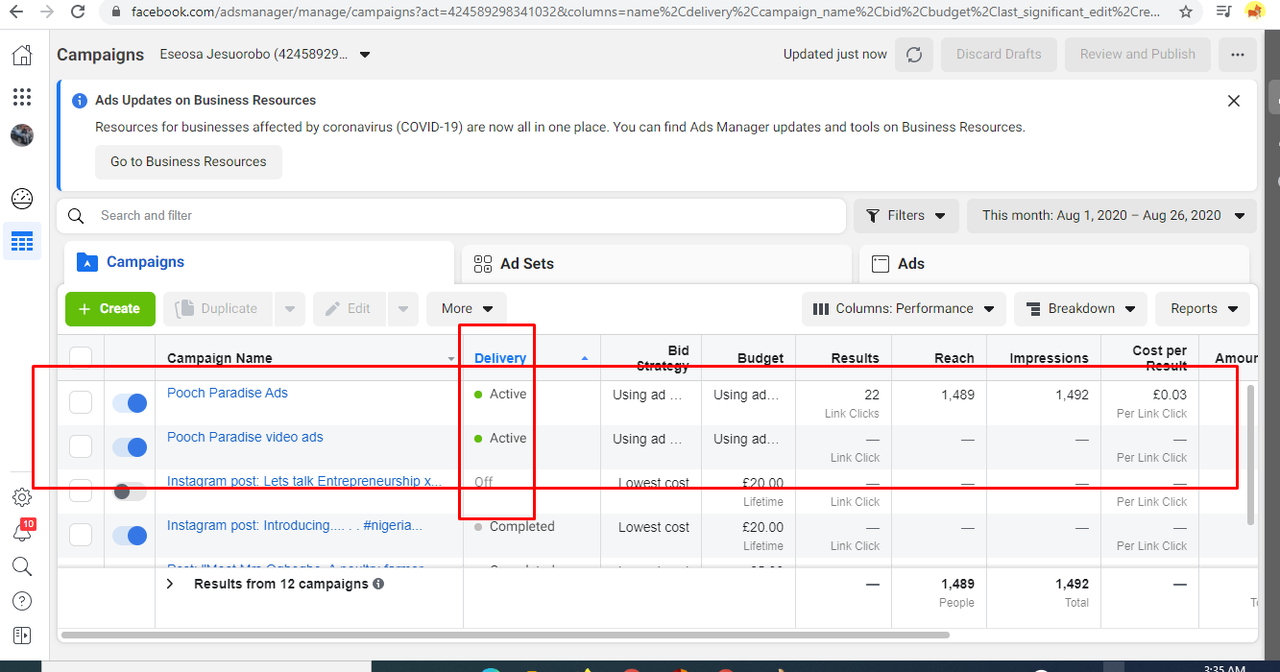Toggle off the Pooch Paradise Ads campaign

pyautogui.click(x=129, y=402)
